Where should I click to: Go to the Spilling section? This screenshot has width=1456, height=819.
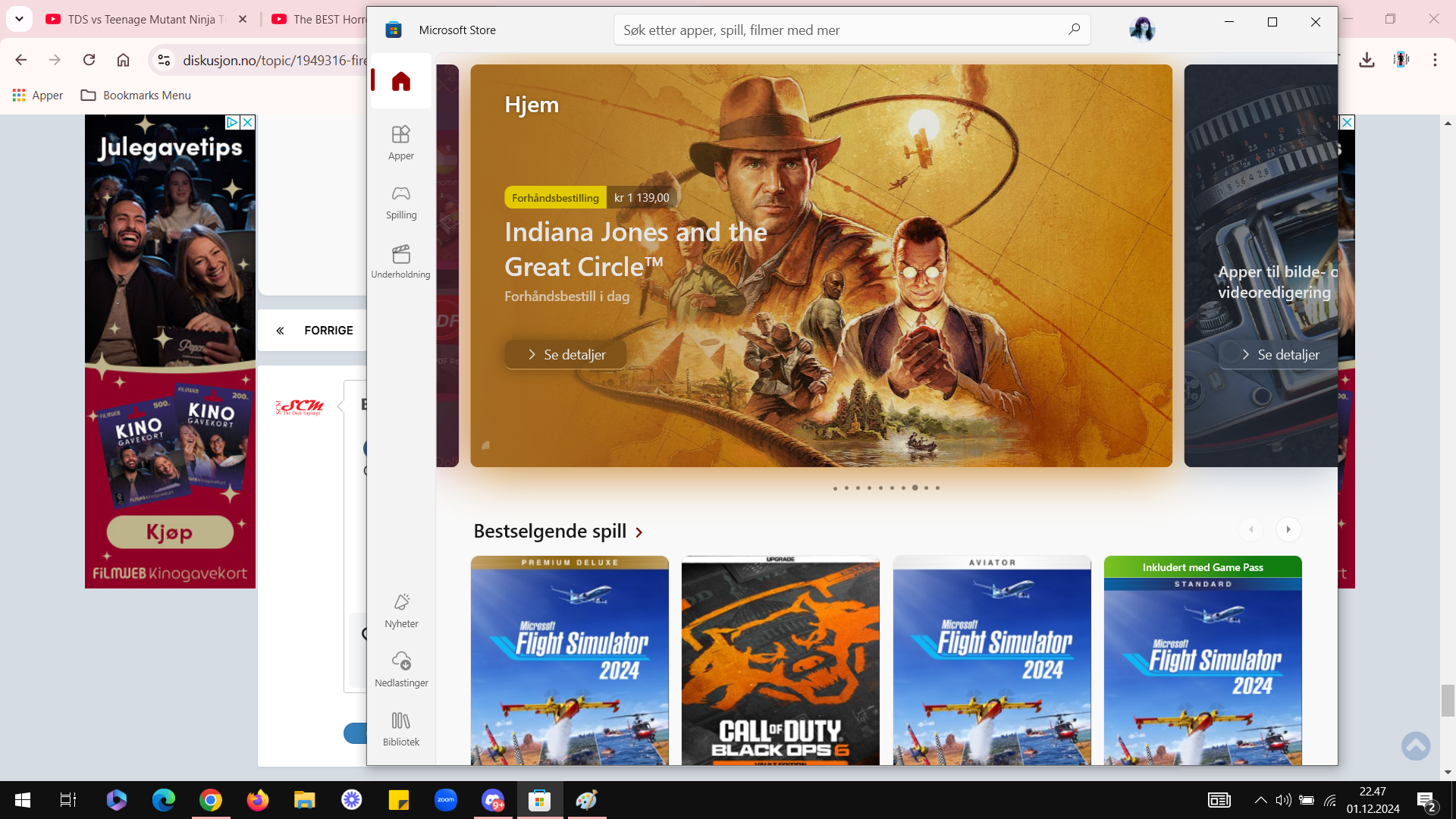(400, 202)
